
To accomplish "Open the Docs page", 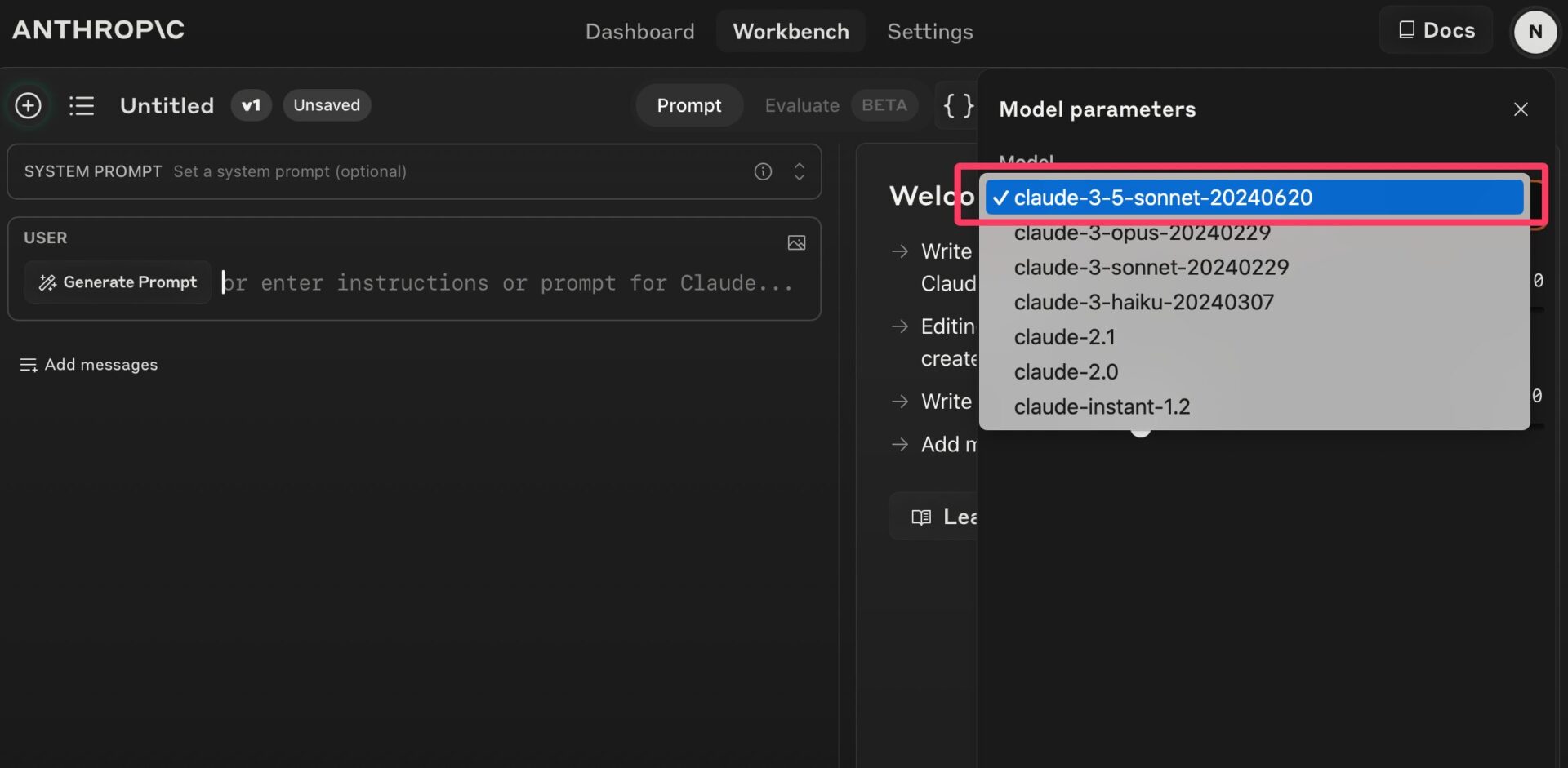I will point(1437,30).
